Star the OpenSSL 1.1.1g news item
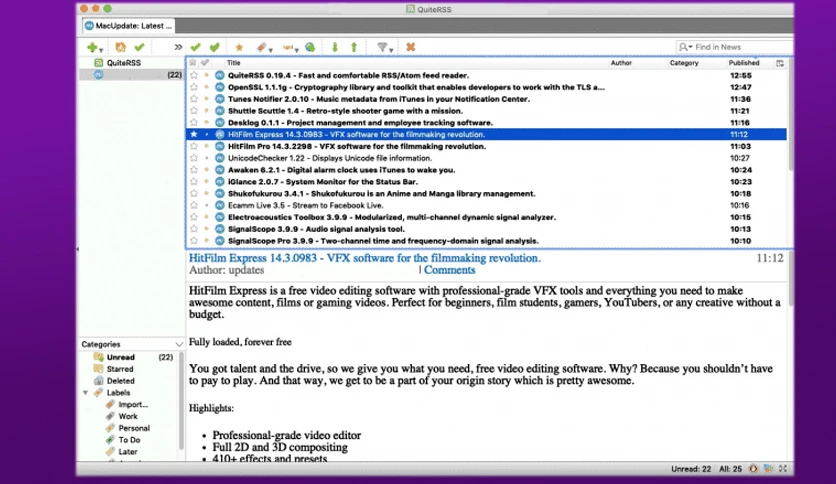The image size is (836, 484). coord(194,87)
